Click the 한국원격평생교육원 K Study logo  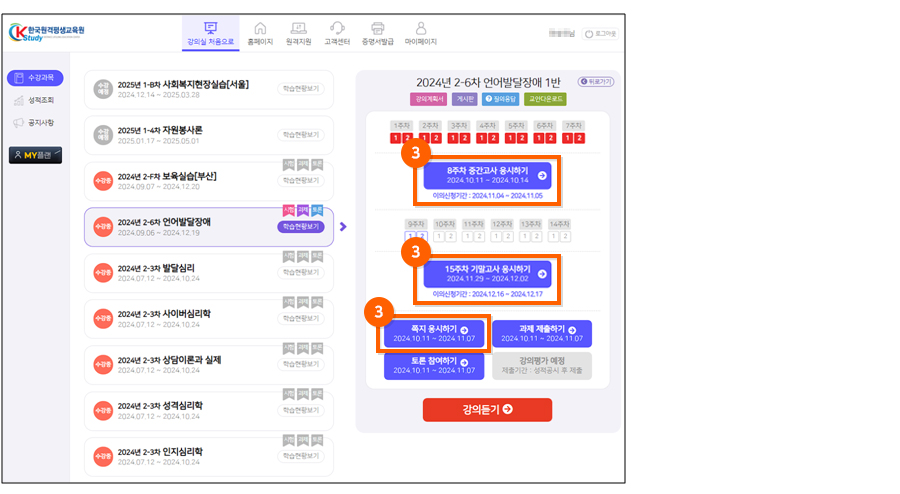pos(48,32)
